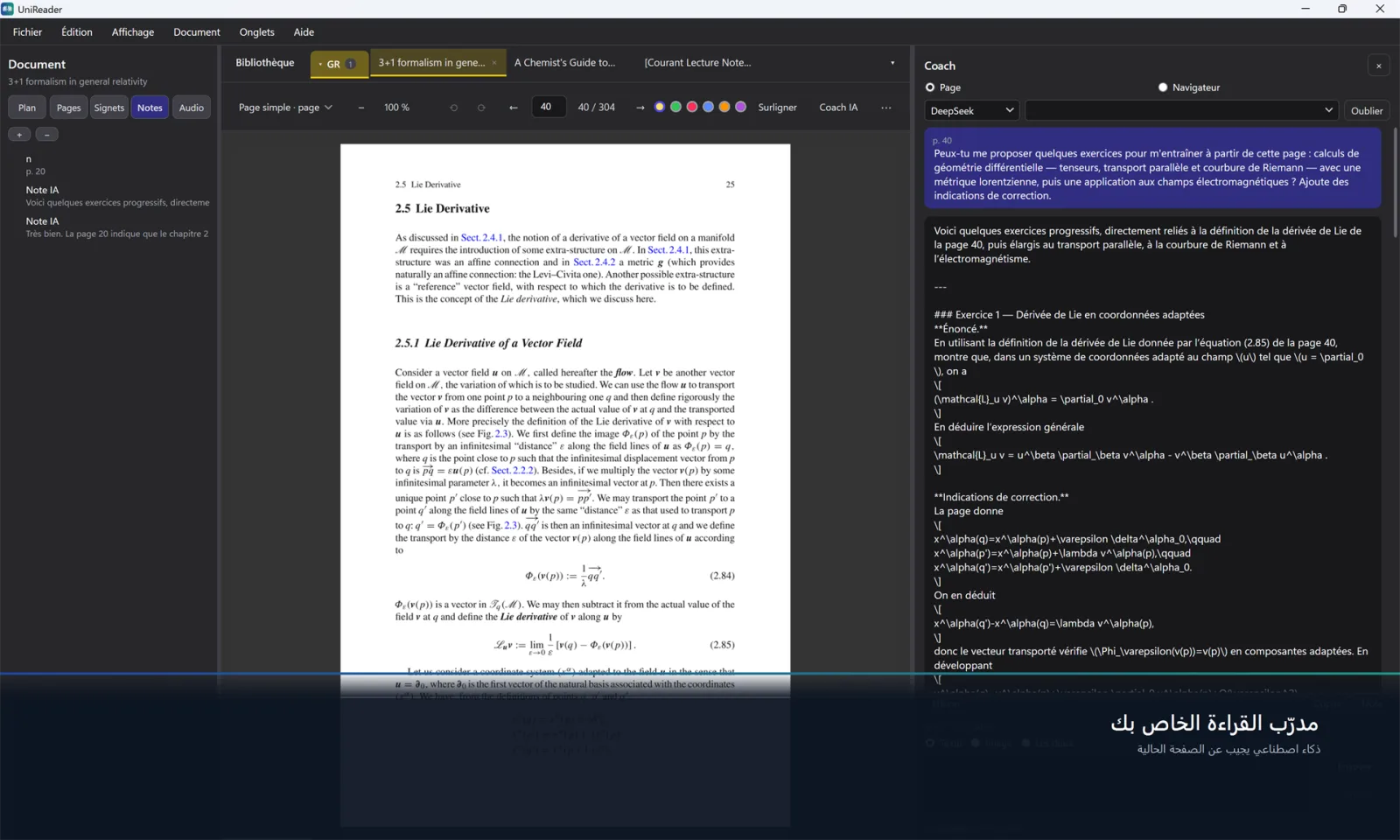Show the Signets sidebar tab

(109, 108)
